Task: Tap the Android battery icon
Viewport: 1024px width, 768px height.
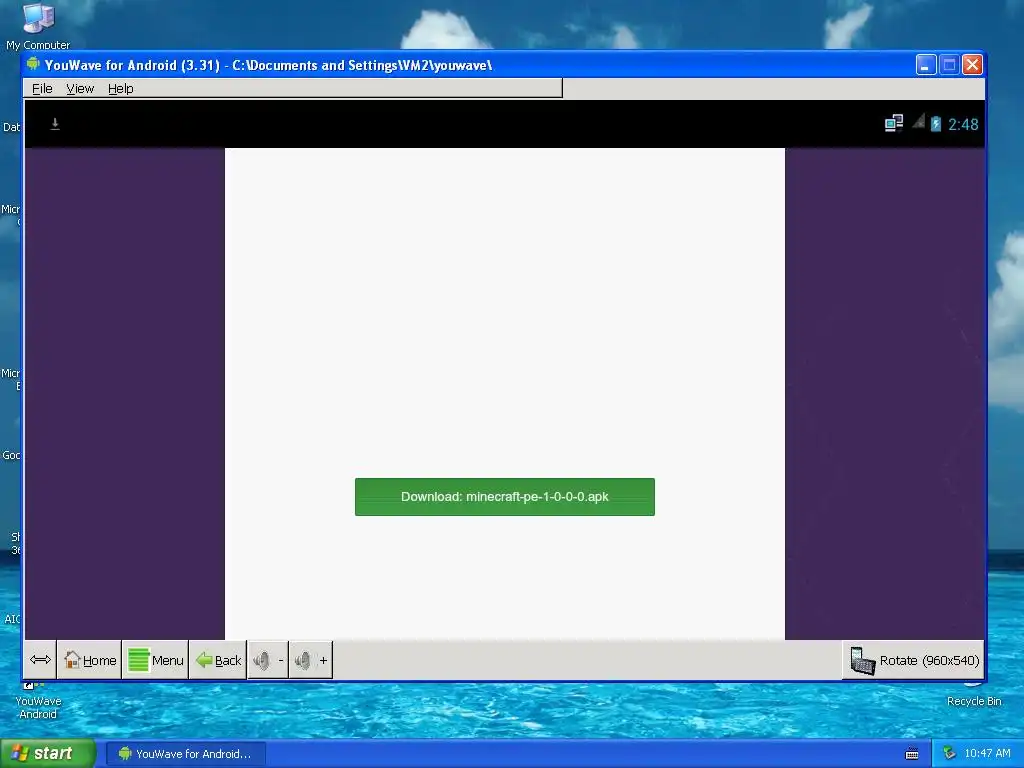Action: [x=936, y=123]
